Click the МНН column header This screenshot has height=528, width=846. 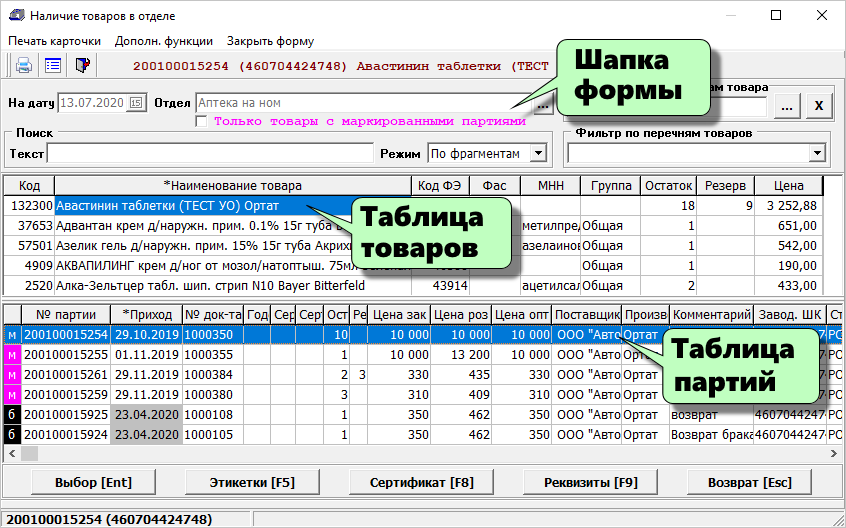pos(550,186)
